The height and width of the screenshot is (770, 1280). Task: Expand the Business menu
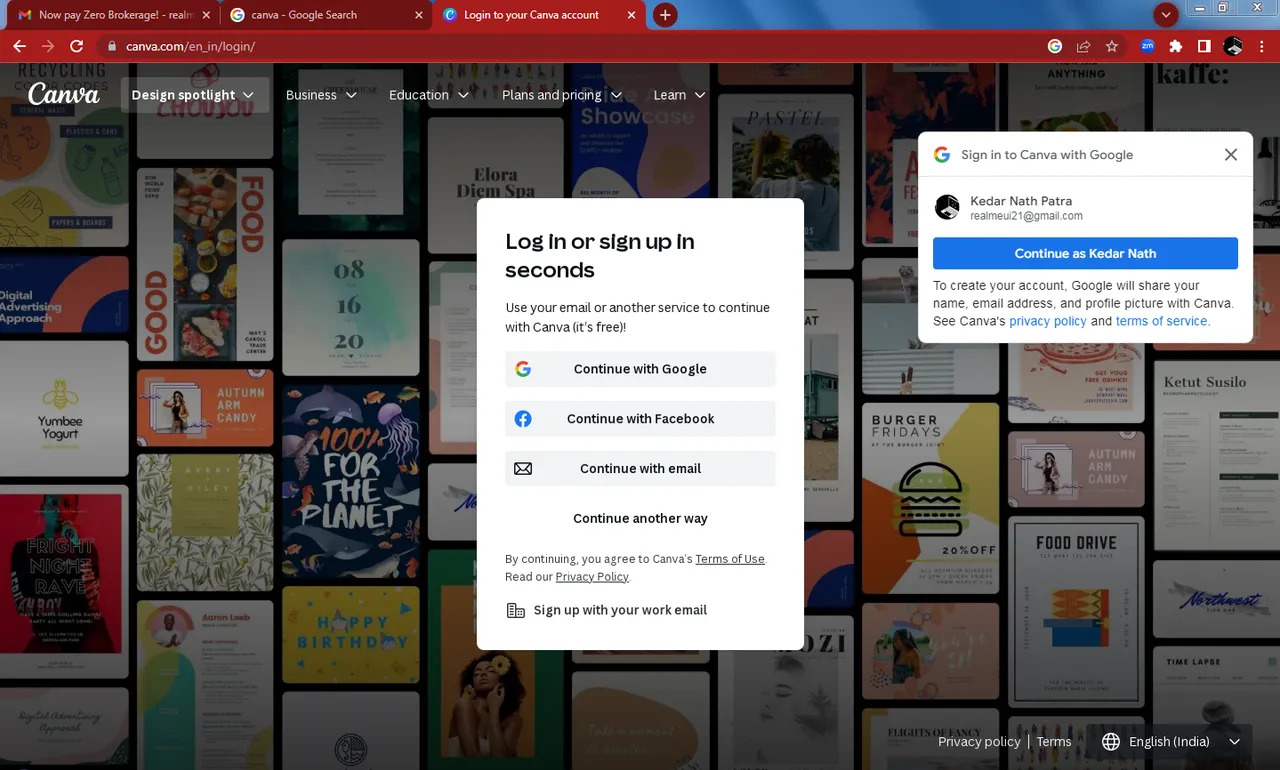(321, 95)
